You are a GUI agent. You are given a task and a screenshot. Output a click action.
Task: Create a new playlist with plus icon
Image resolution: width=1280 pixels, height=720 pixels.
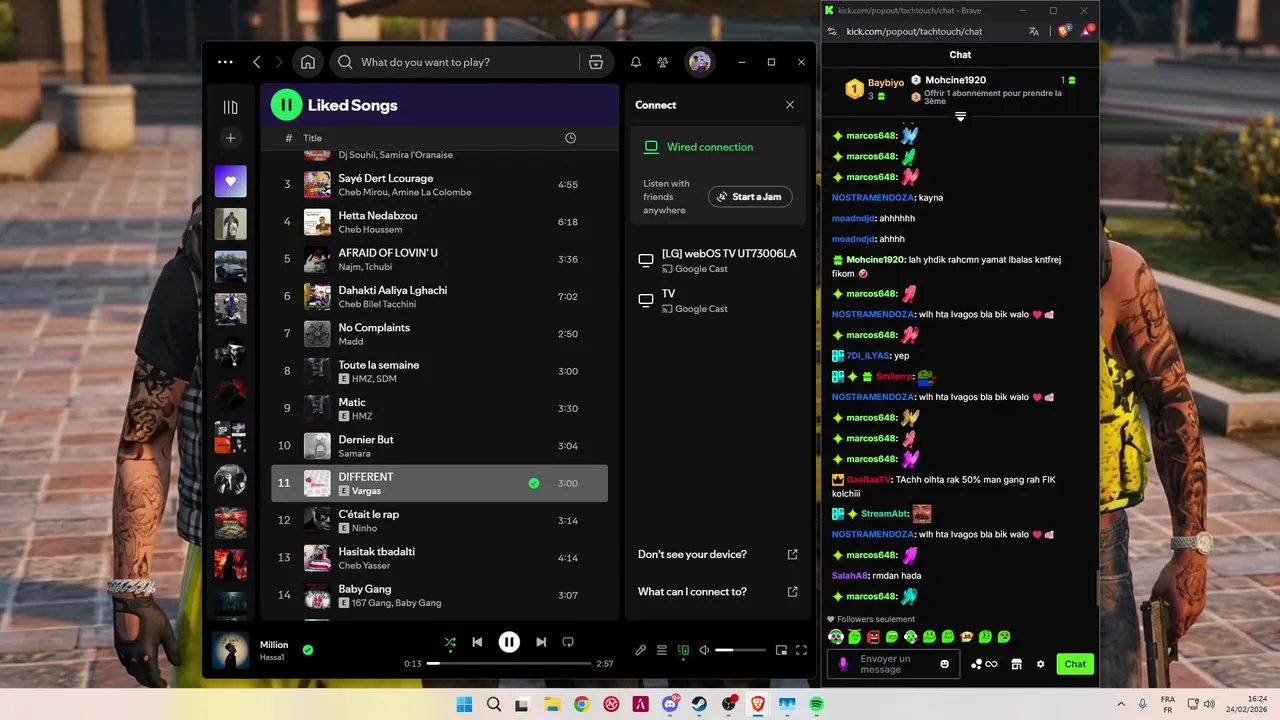pos(230,138)
